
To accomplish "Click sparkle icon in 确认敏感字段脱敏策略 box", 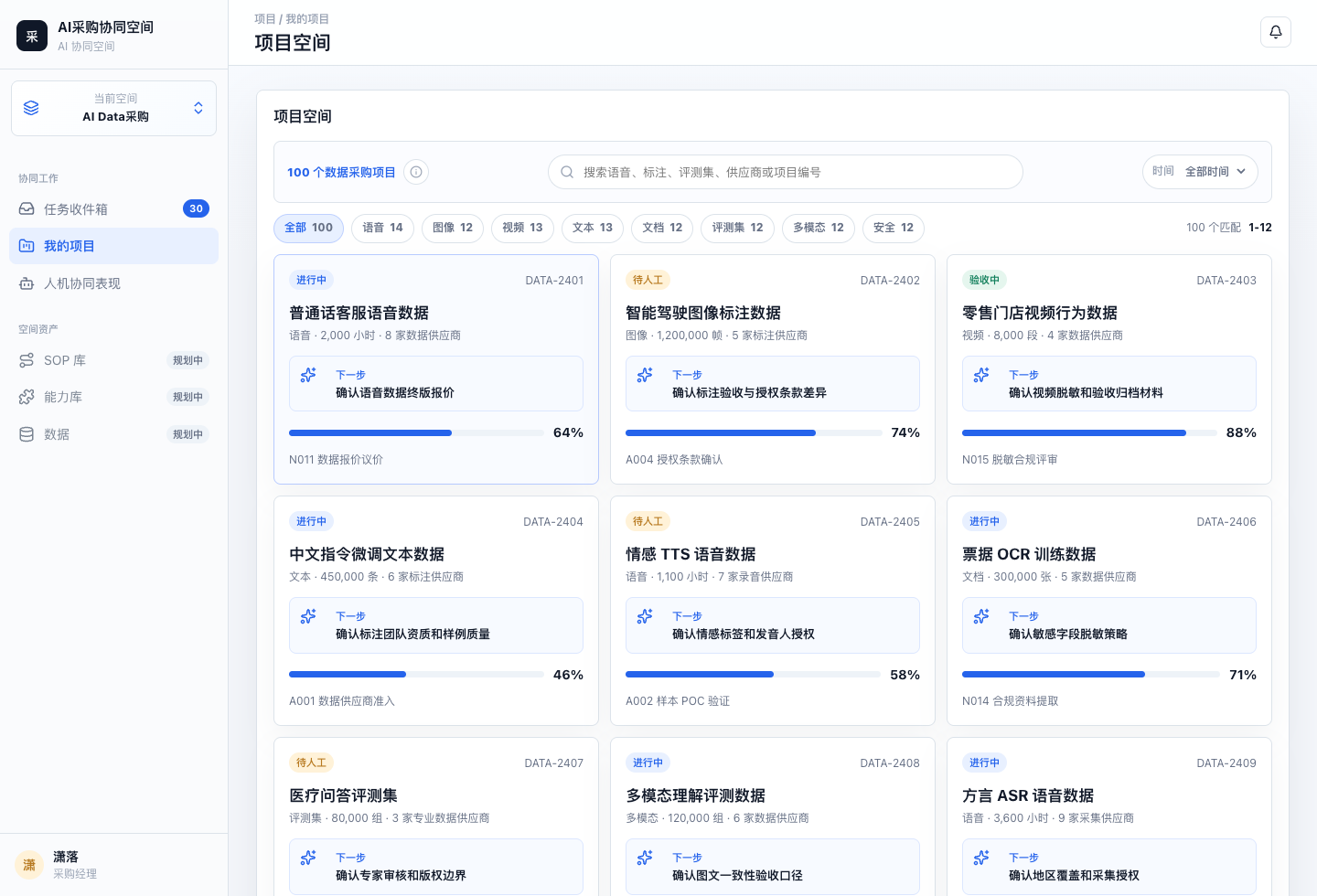I will (981, 616).
